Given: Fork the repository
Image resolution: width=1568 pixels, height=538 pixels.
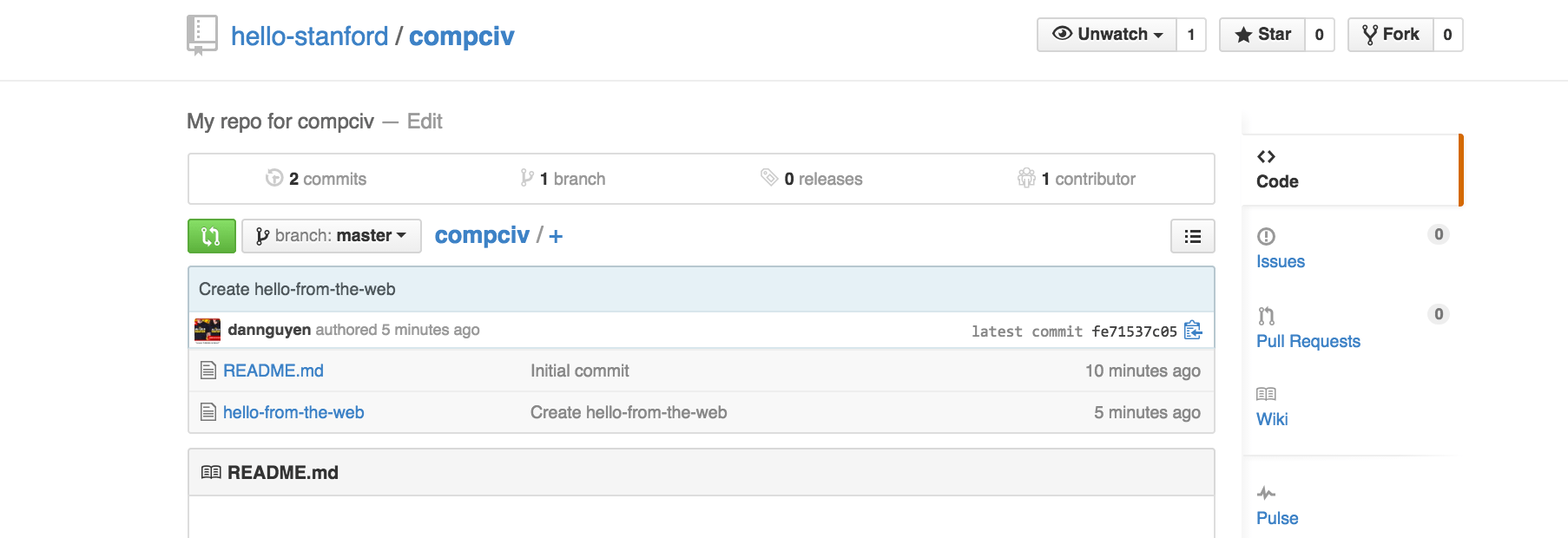Looking at the screenshot, I should (x=1391, y=35).
